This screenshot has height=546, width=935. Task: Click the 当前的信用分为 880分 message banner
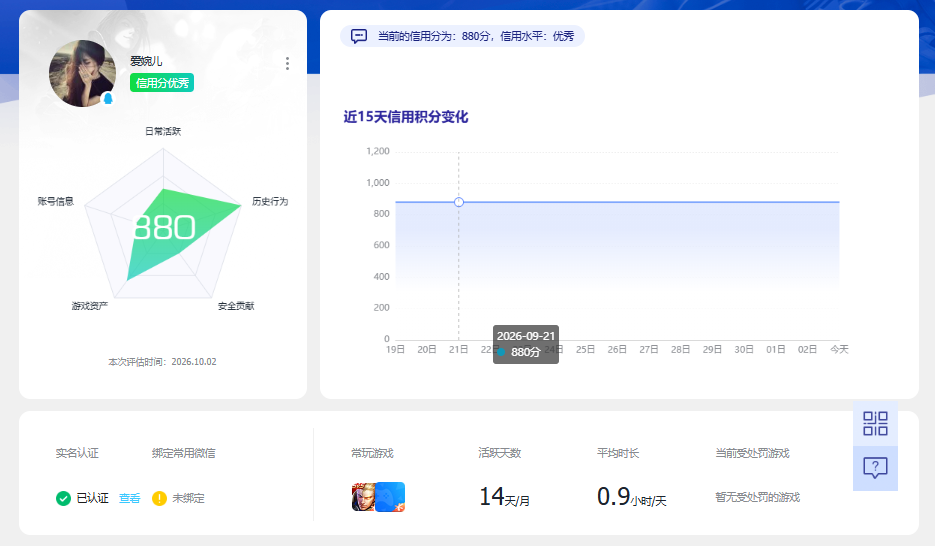coord(462,36)
